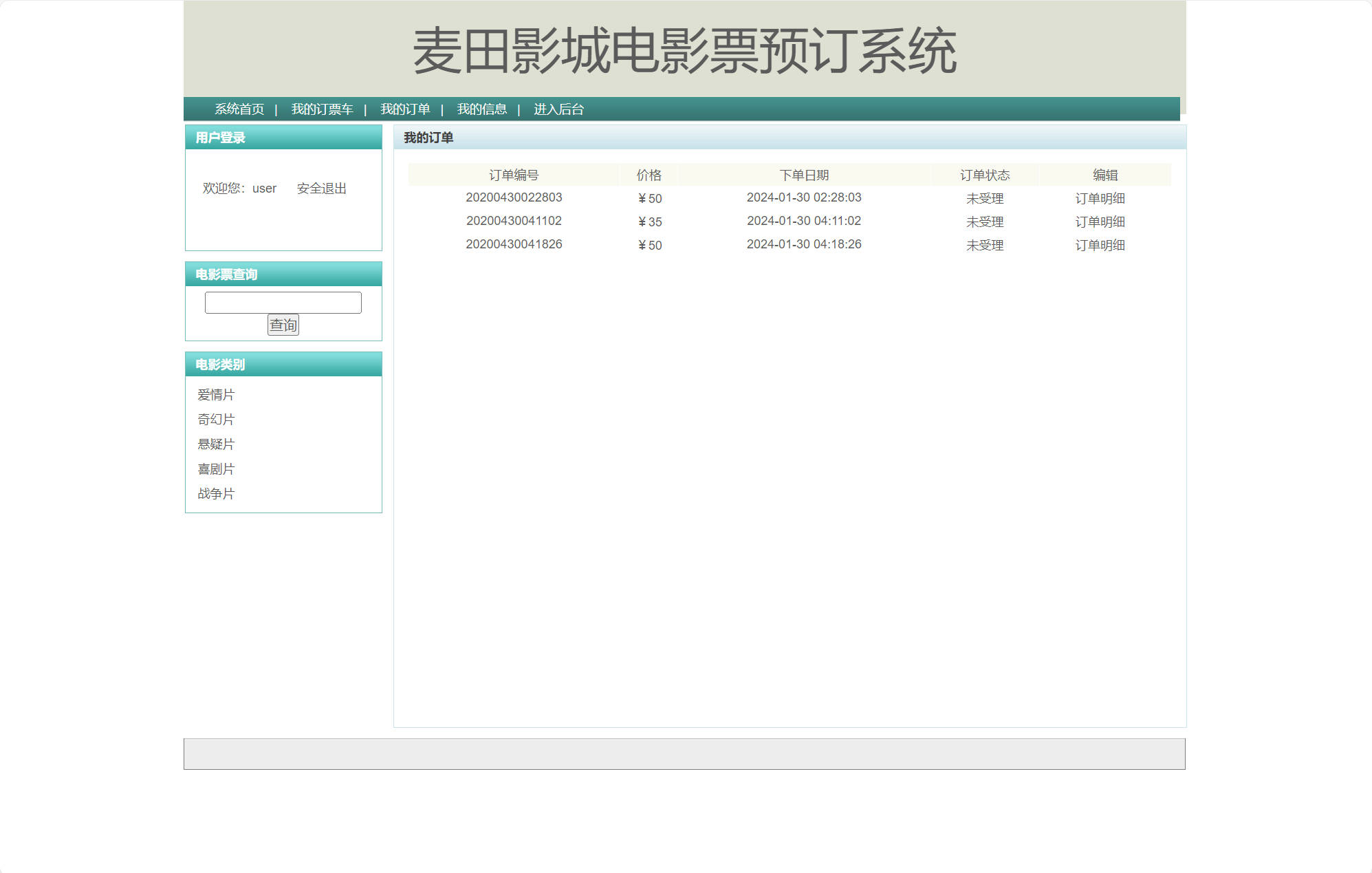Enter the backend via 进入后台 link
The width and height of the screenshot is (1372, 873).
point(558,109)
